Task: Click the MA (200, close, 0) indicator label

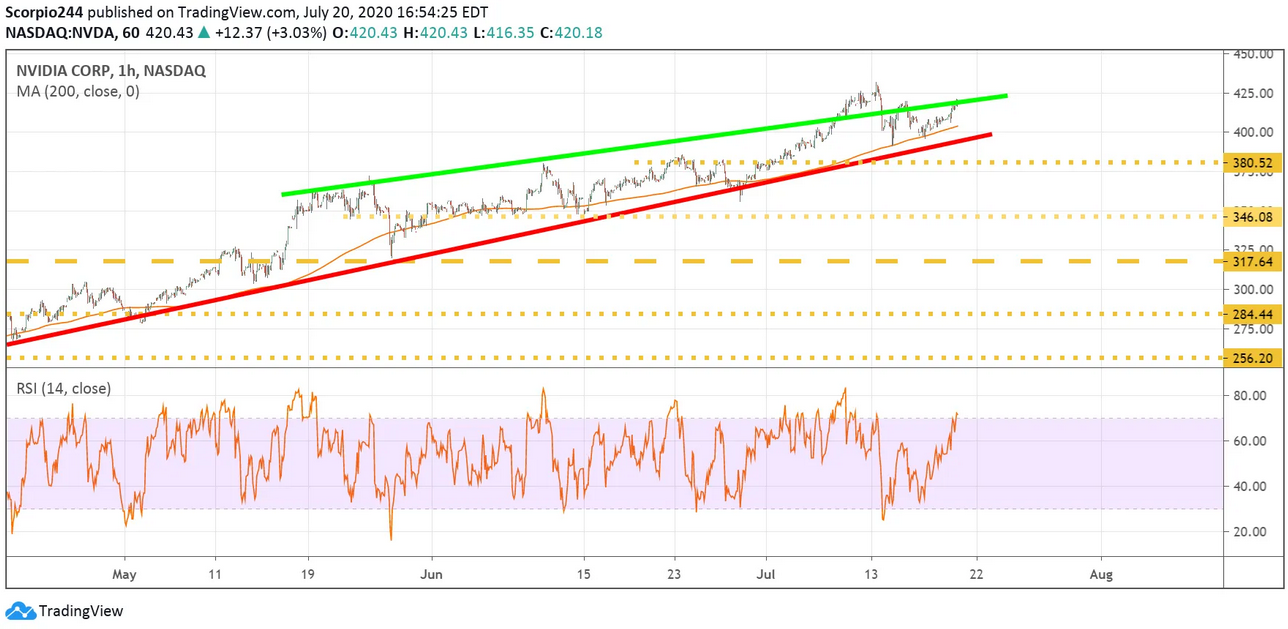Action: pyautogui.click(x=77, y=91)
